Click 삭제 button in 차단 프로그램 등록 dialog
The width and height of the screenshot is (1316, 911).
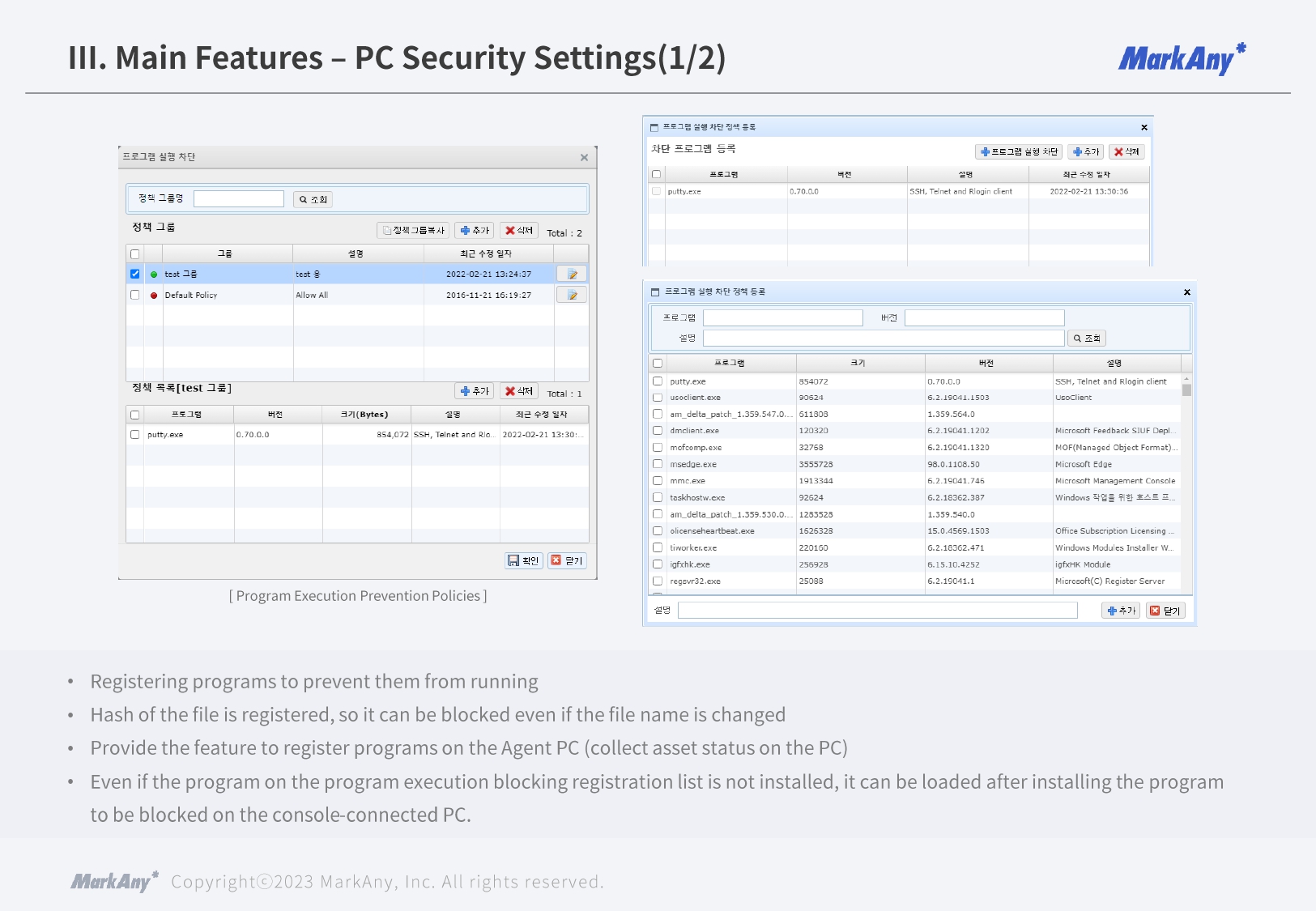(x=1126, y=152)
